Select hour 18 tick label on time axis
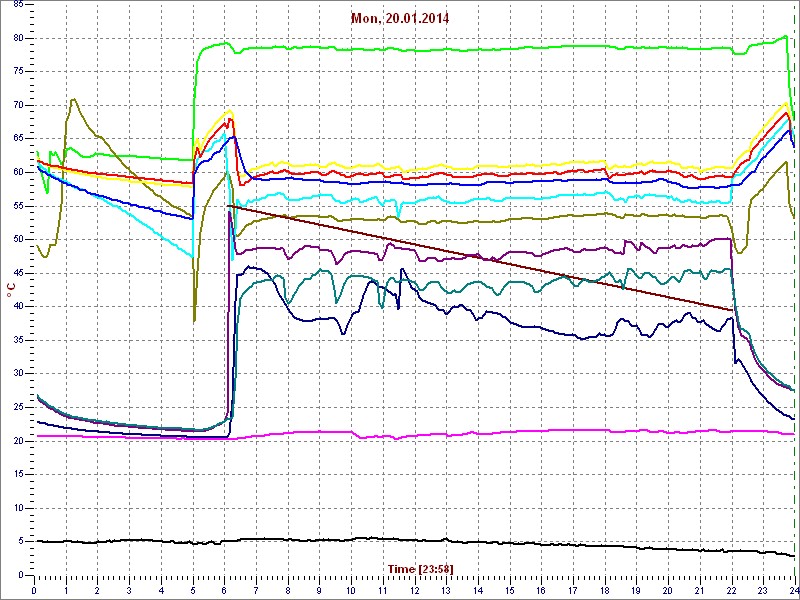This screenshot has width=800, height=600. [x=604, y=589]
